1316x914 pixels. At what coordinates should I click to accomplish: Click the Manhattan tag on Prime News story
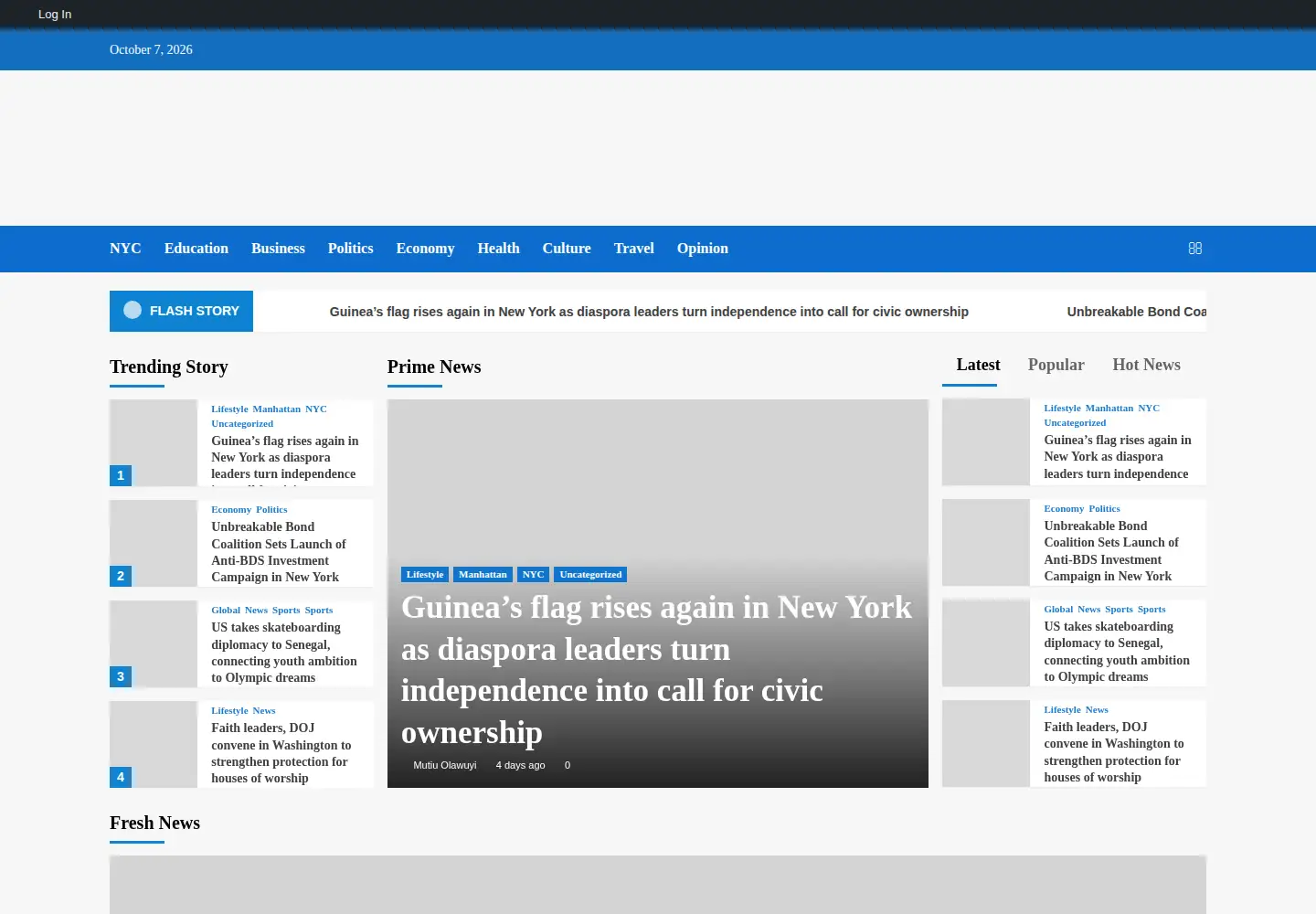click(483, 575)
